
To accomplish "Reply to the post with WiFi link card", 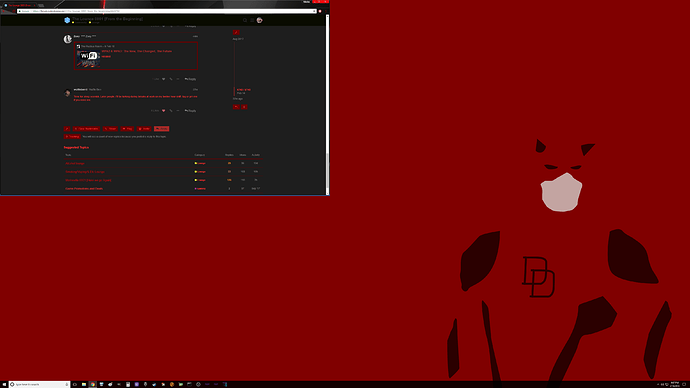I will (191, 79).
